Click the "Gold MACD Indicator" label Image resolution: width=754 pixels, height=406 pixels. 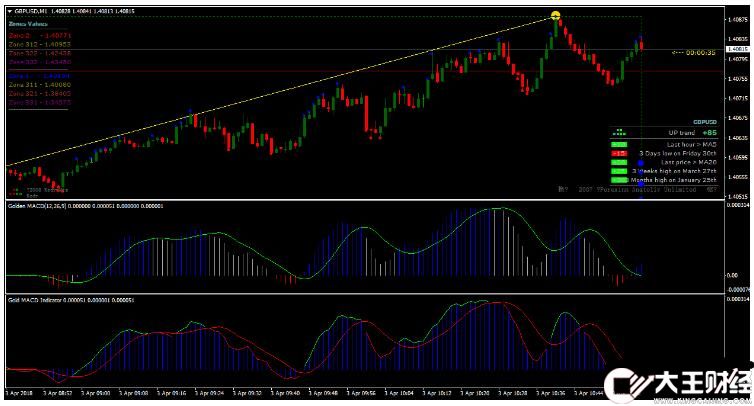35,300
